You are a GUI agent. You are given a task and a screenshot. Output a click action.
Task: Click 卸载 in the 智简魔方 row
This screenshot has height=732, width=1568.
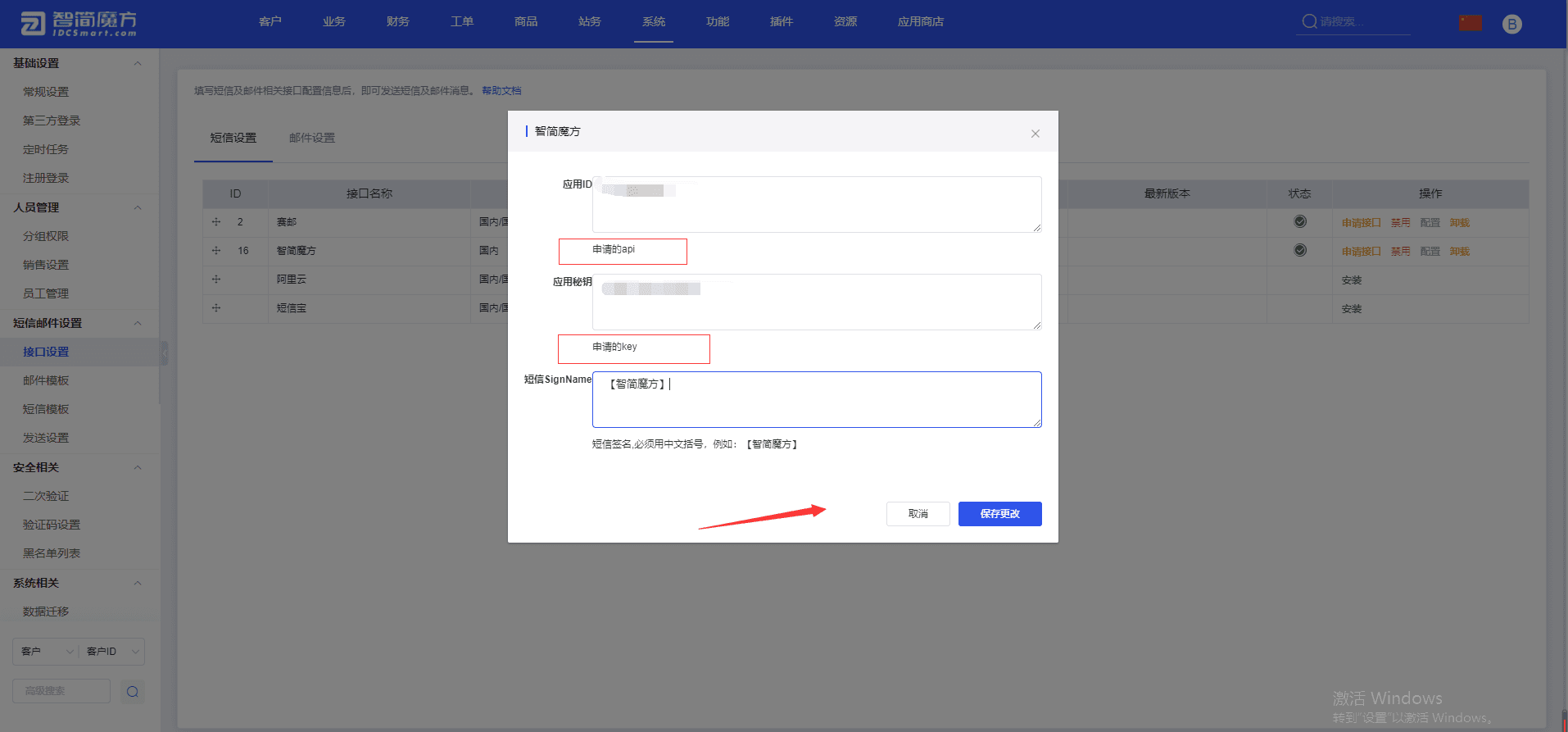(1460, 252)
